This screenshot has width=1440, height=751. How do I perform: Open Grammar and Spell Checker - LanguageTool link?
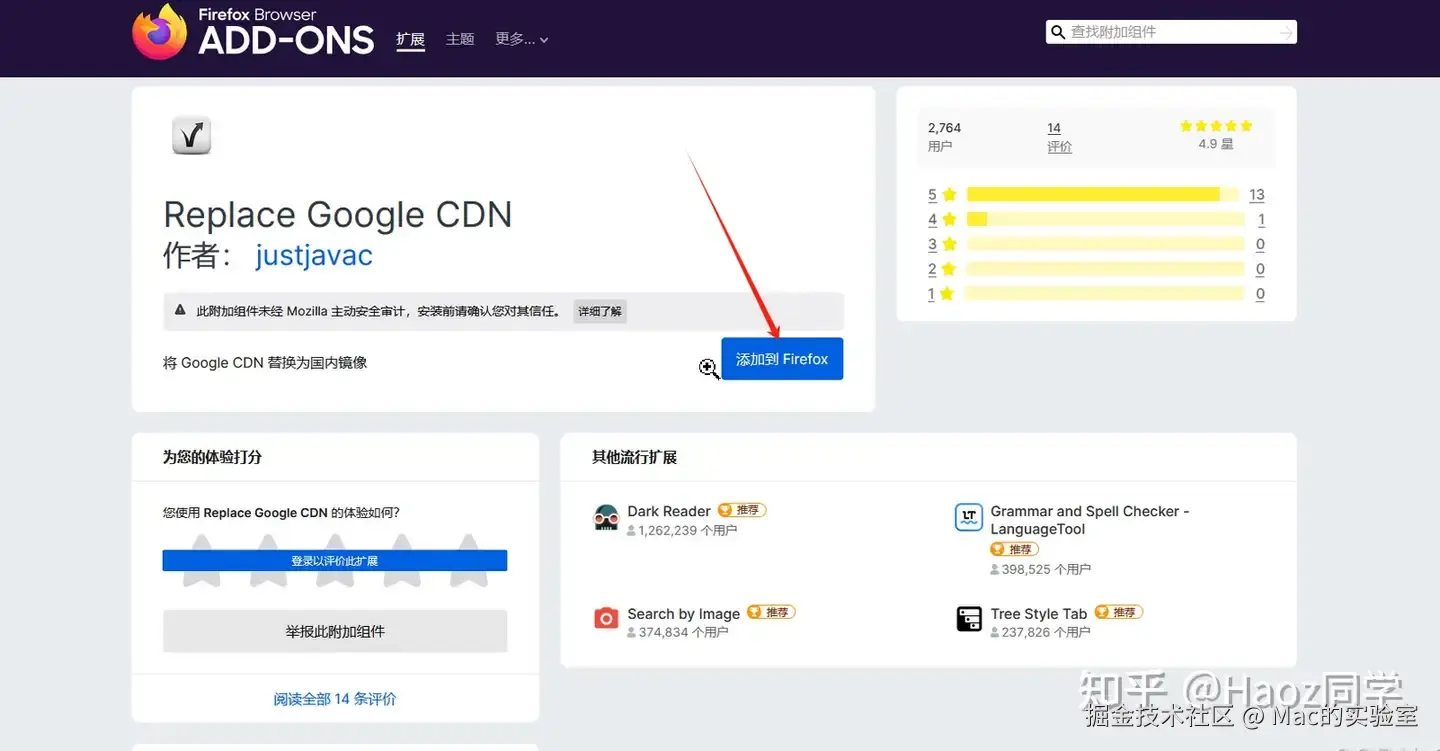(x=1090, y=520)
